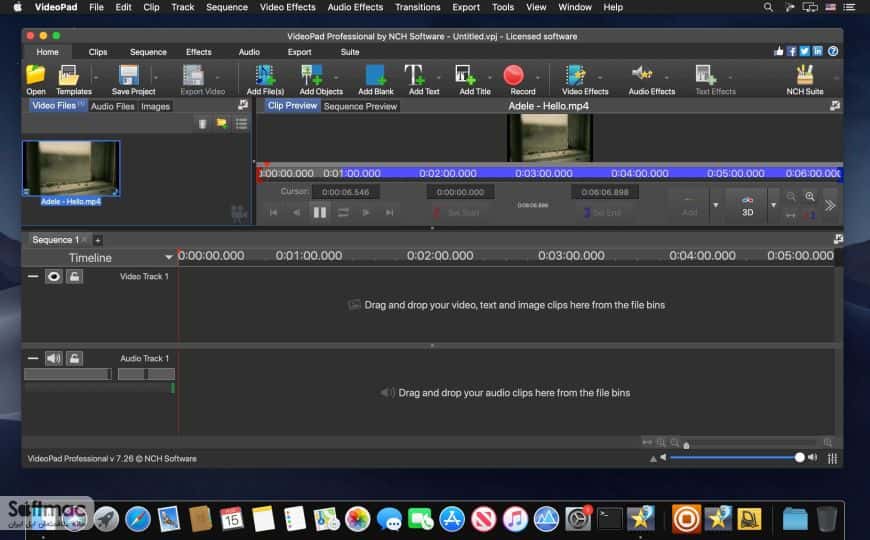This screenshot has width=870, height=540.
Task: Open the Audio Files bin tab
Action: (113, 106)
